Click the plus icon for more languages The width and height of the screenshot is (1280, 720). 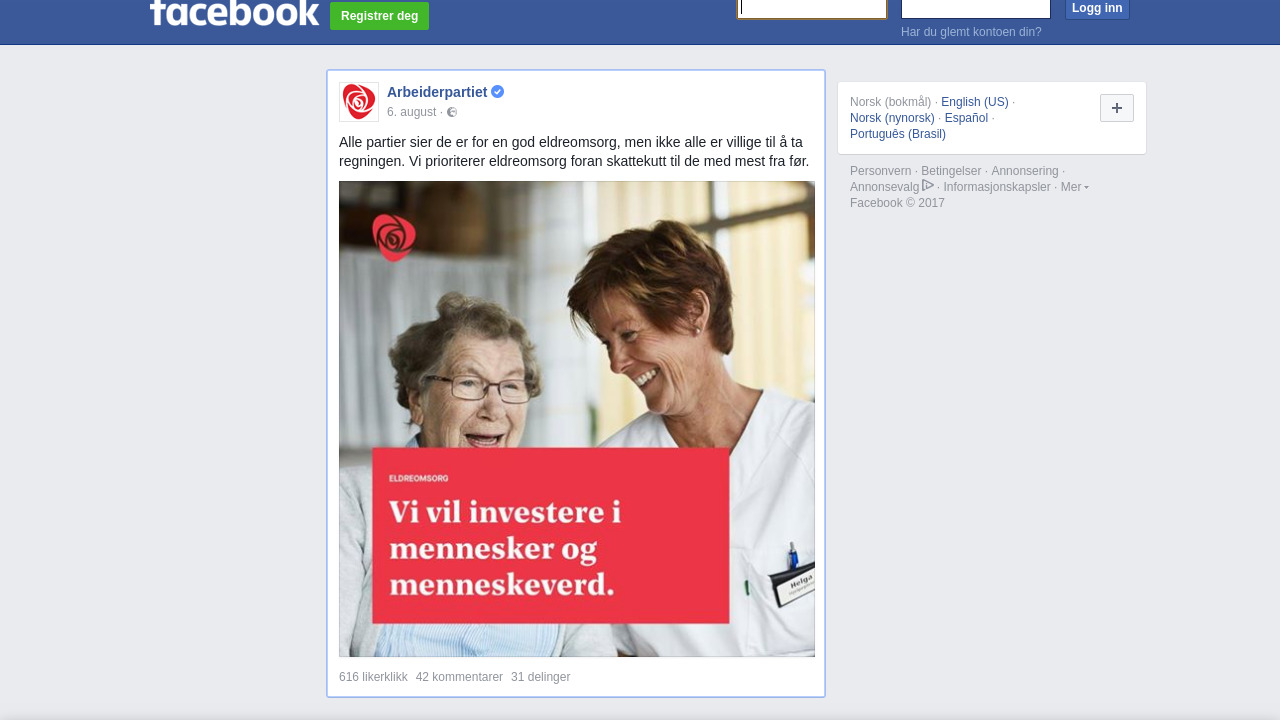tap(1117, 108)
